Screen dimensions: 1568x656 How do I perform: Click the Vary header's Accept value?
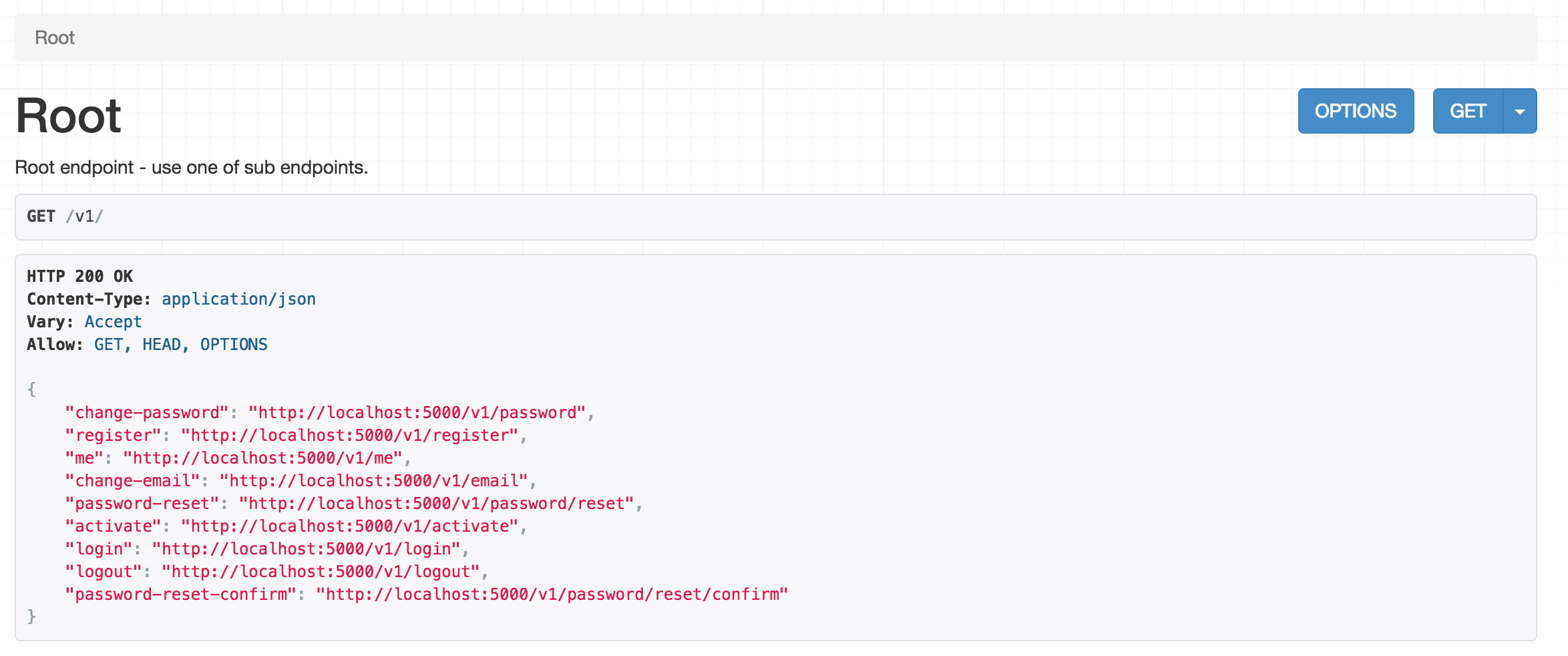[x=113, y=322]
